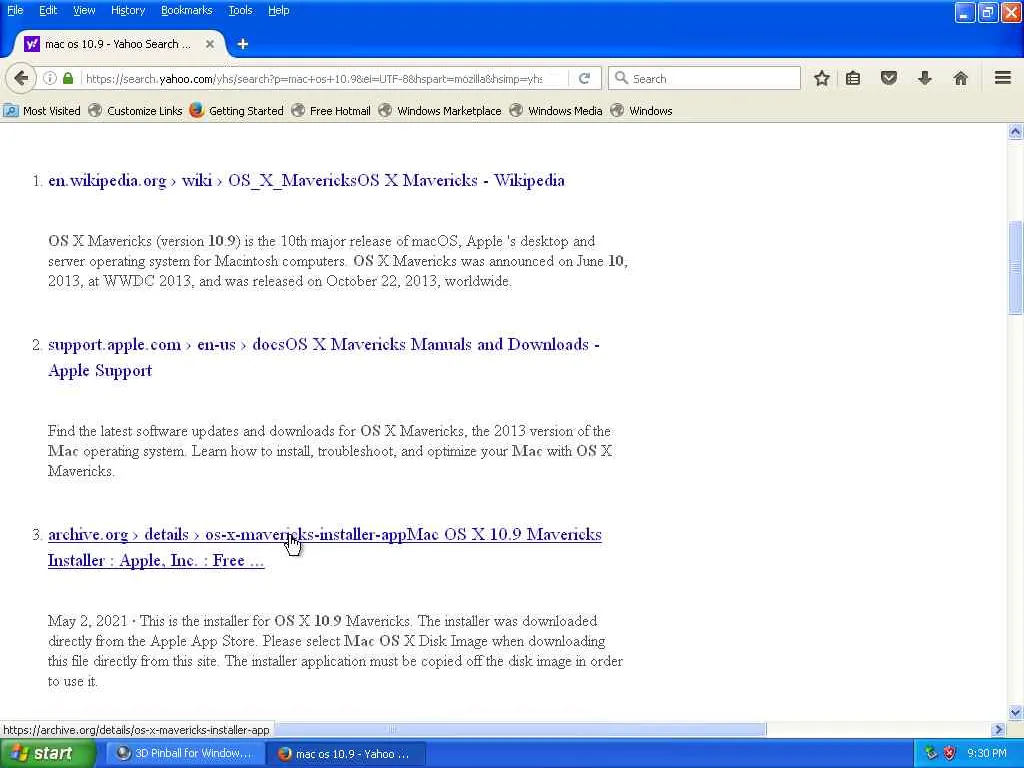
Task: Open the Apple Support Manuals and Downloads result
Action: click(324, 357)
